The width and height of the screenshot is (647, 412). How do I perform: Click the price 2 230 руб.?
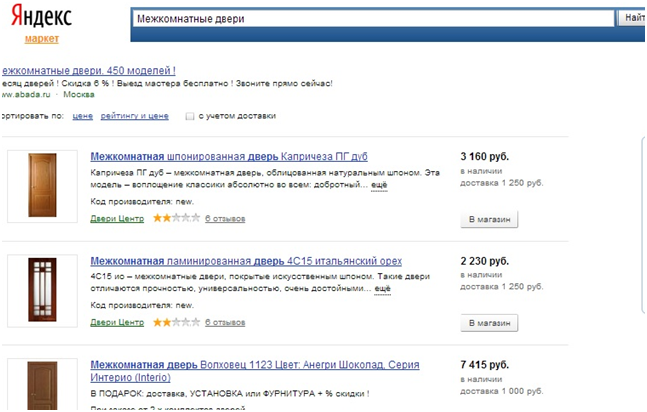click(484, 261)
